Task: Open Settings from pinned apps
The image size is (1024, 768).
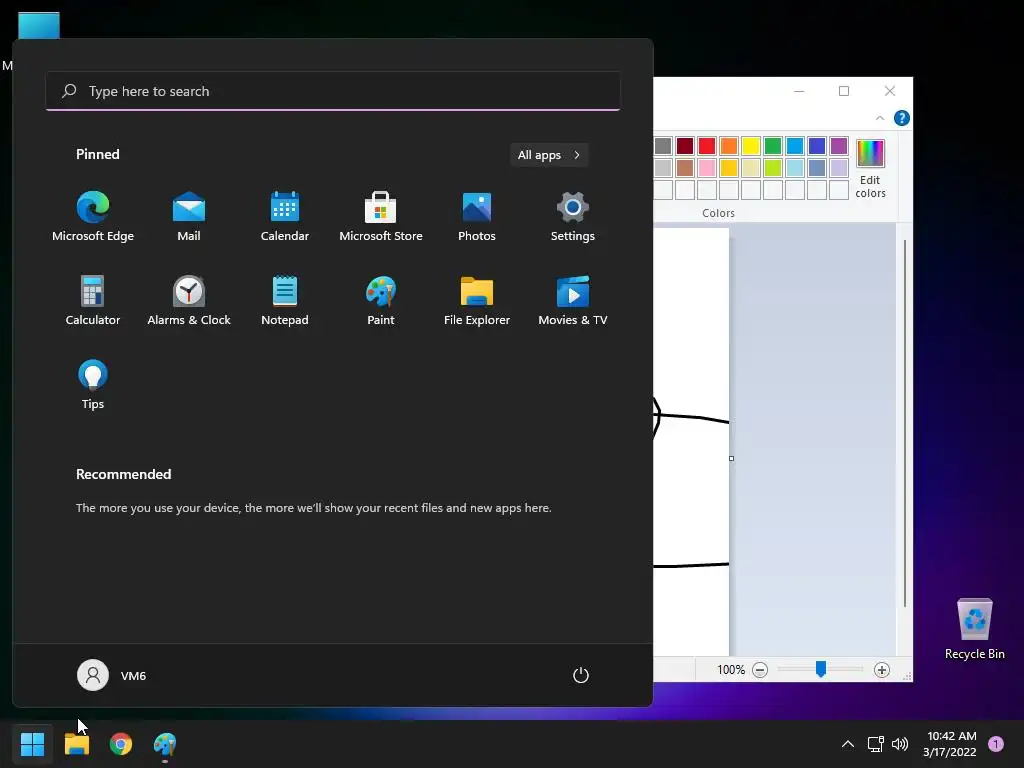Action: coord(573,217)
